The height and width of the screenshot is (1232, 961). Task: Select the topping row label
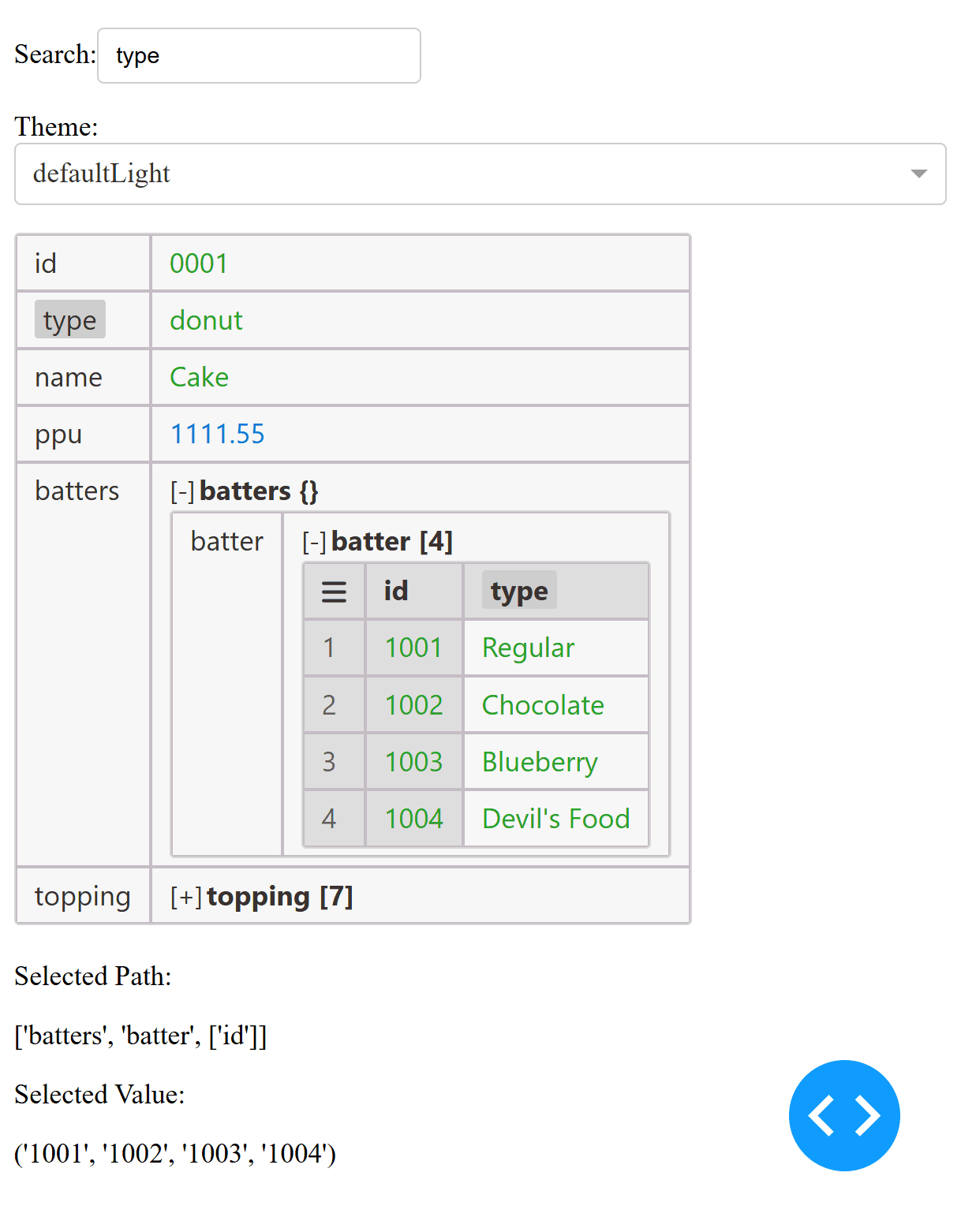point(82,896)
